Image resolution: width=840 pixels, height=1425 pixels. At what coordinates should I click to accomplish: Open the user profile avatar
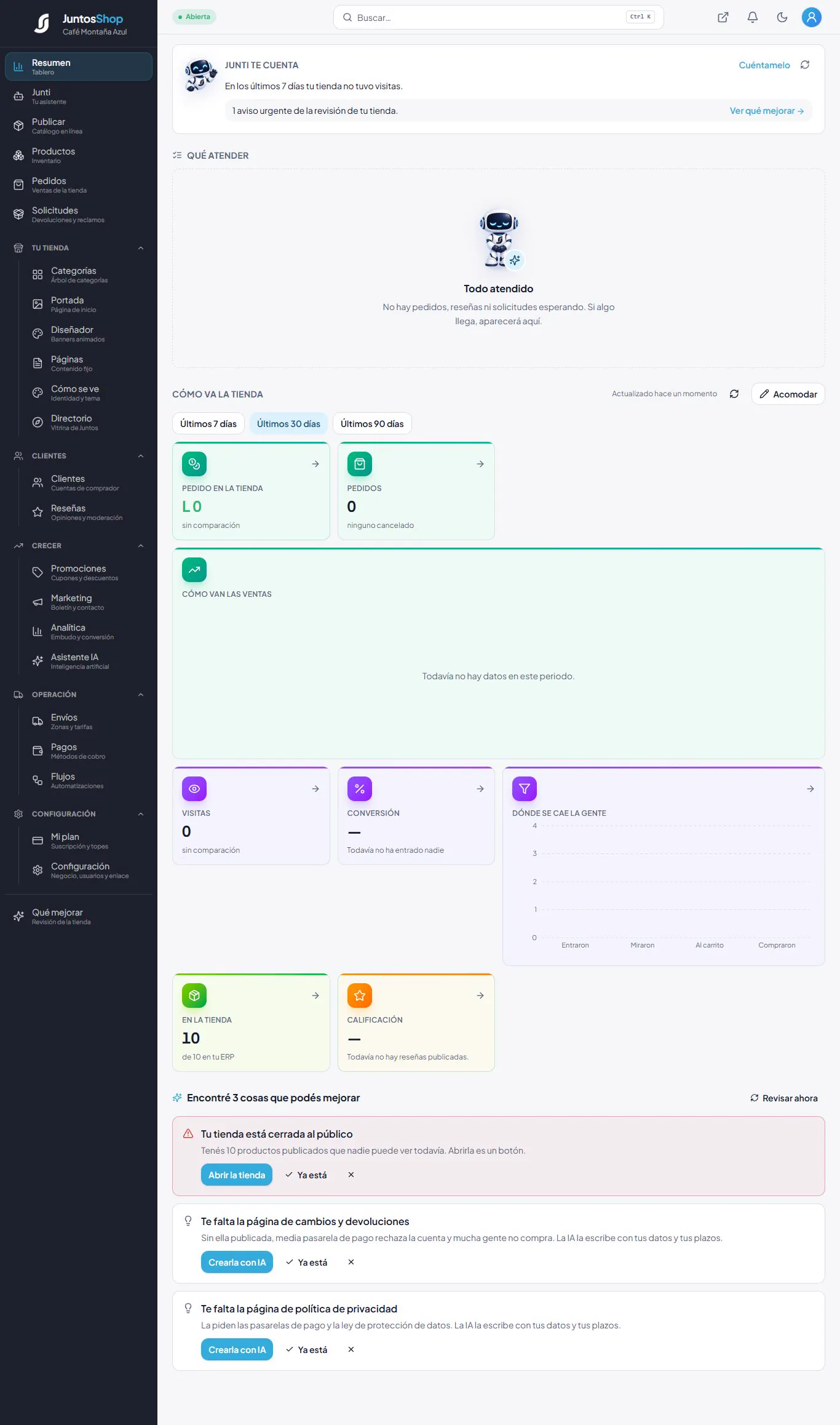coord(811,17)
